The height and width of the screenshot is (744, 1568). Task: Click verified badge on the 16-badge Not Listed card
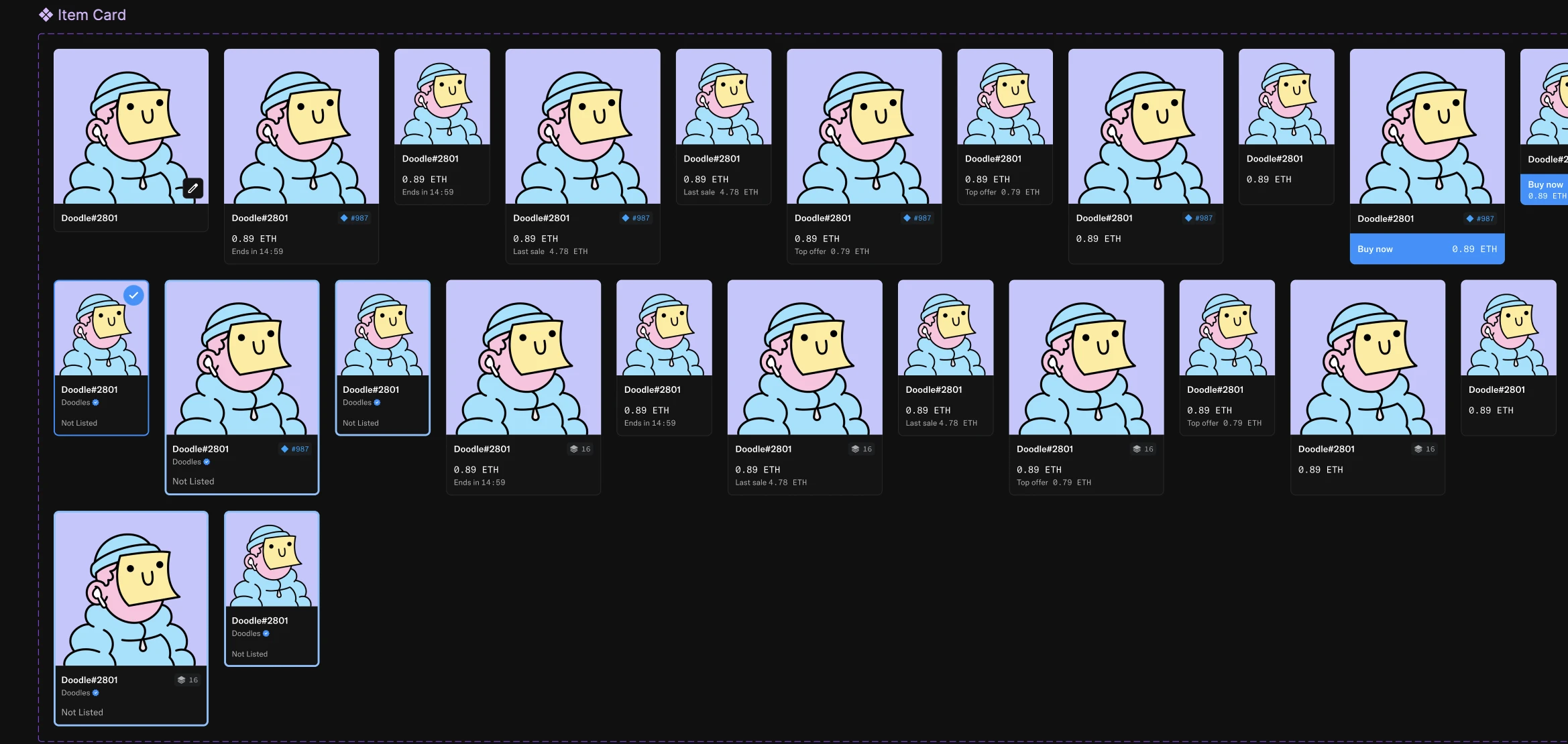click(96, 693)
